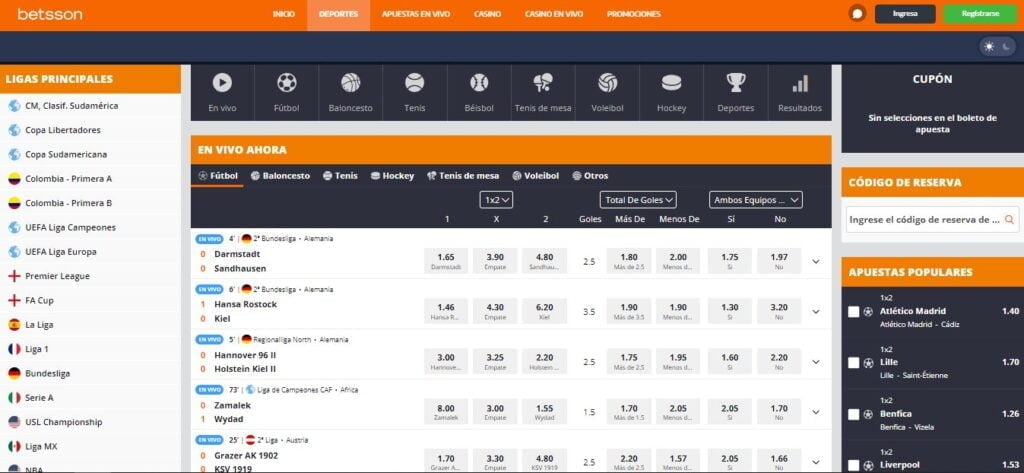
Task: Select the Tenis de mesa paddle icon
Action: click(x=543, y=84)
